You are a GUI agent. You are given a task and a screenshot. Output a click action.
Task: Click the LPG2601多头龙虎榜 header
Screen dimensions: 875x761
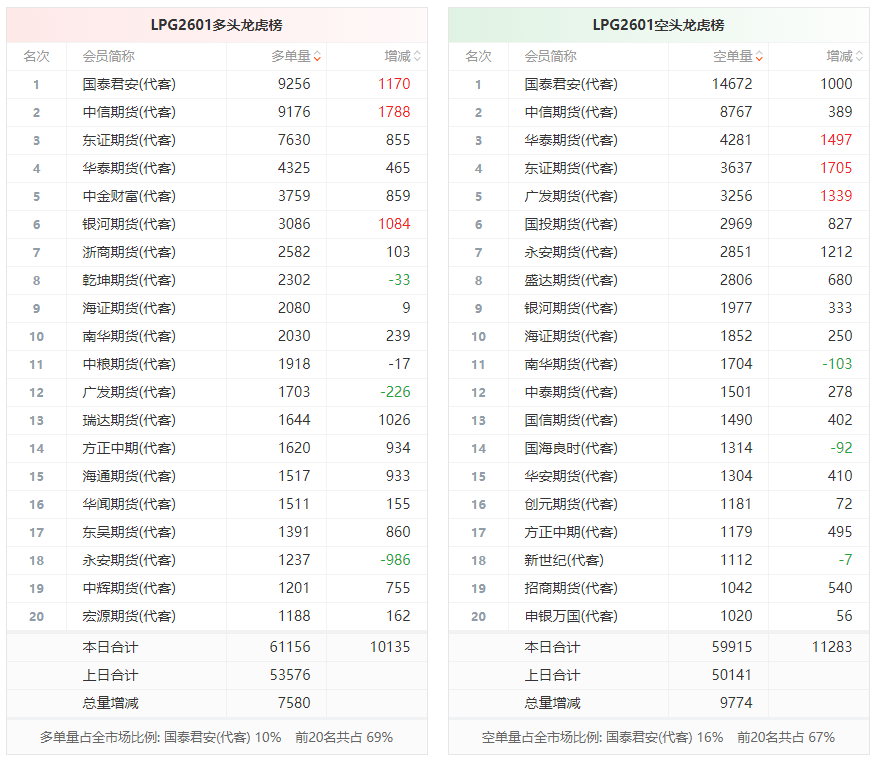click(217, 25)
